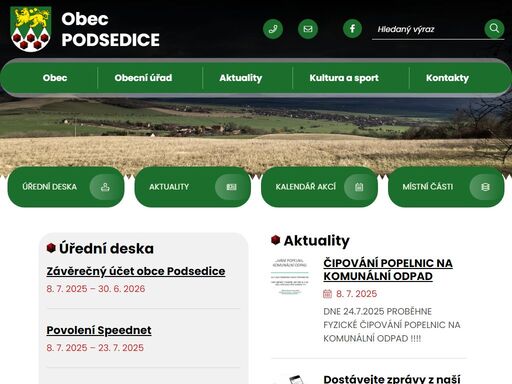The width and height of the screenshot is (512, 384).
Task: Click the newspaper icon on Aktuality tile
Action: [x=231, y=187]
